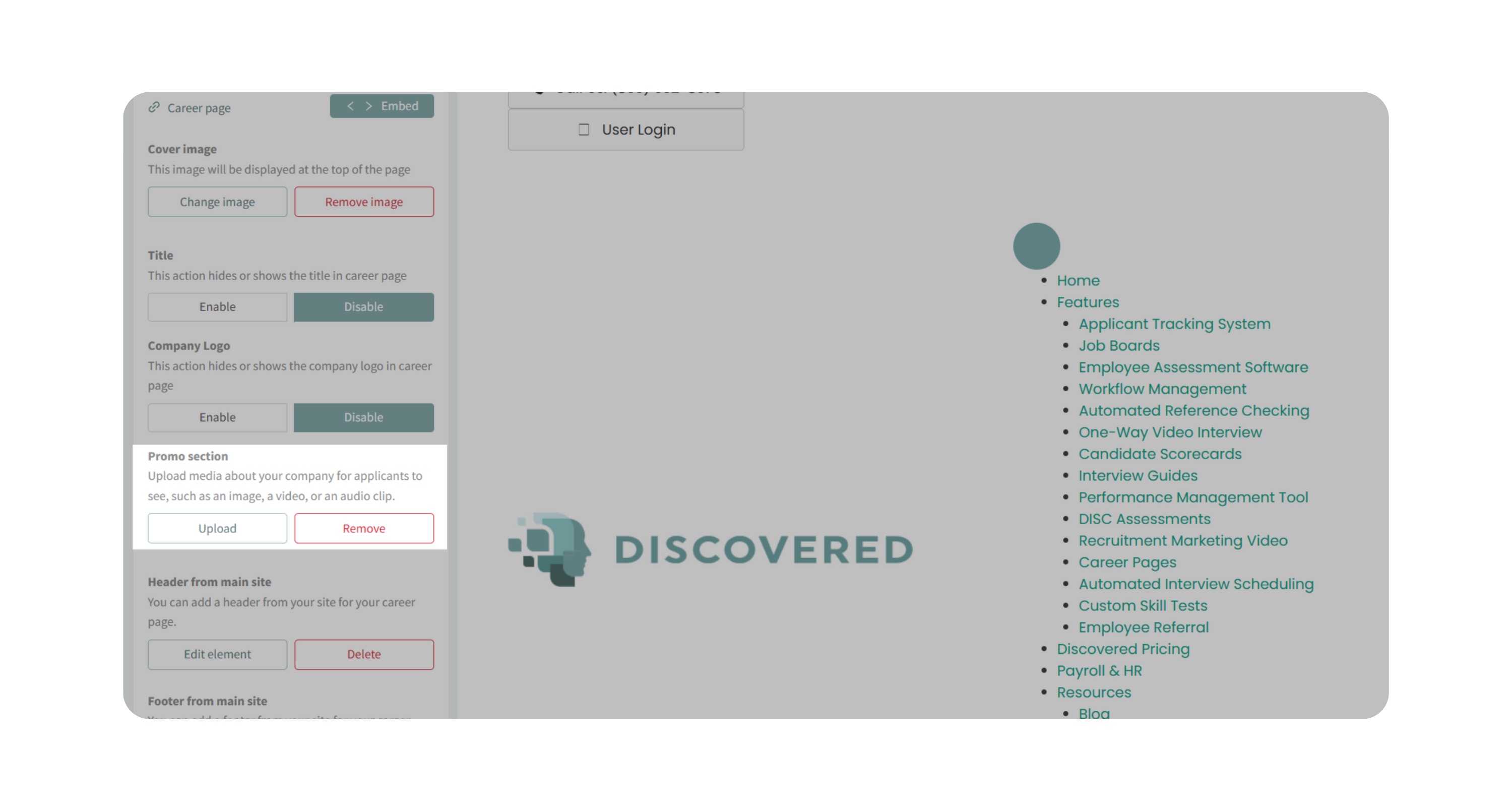Disable the Title on career page
The height and width of the screenshot is (811, 1512).
363,307
